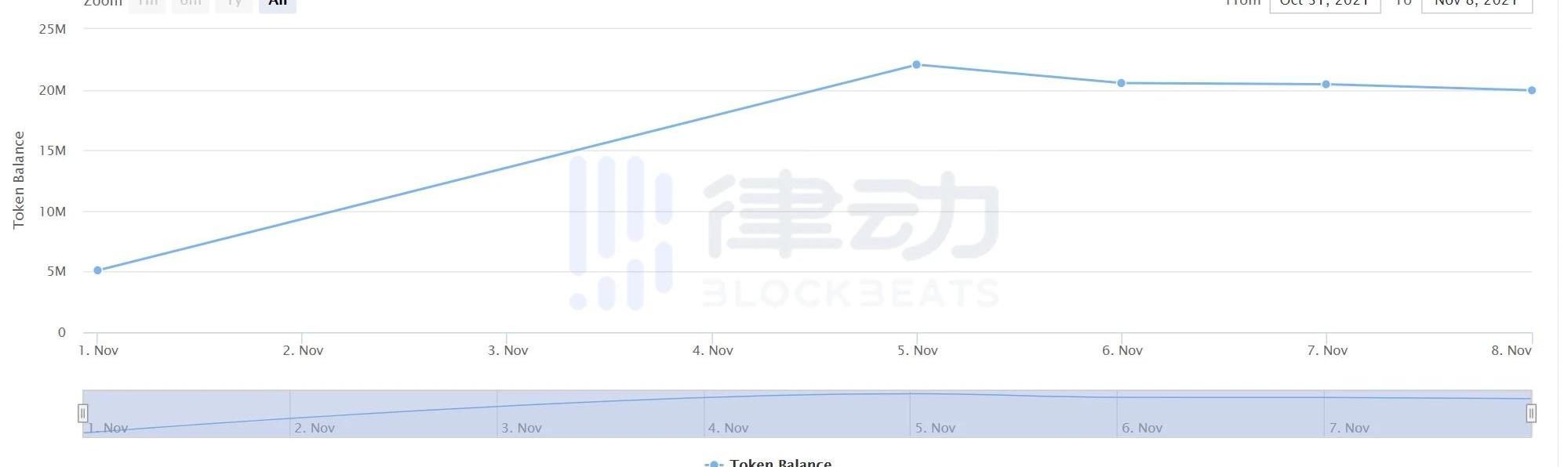Click the Token Balance legend marker icon
This screenshot has height=467, width=1568.
(x=714, y=464)
